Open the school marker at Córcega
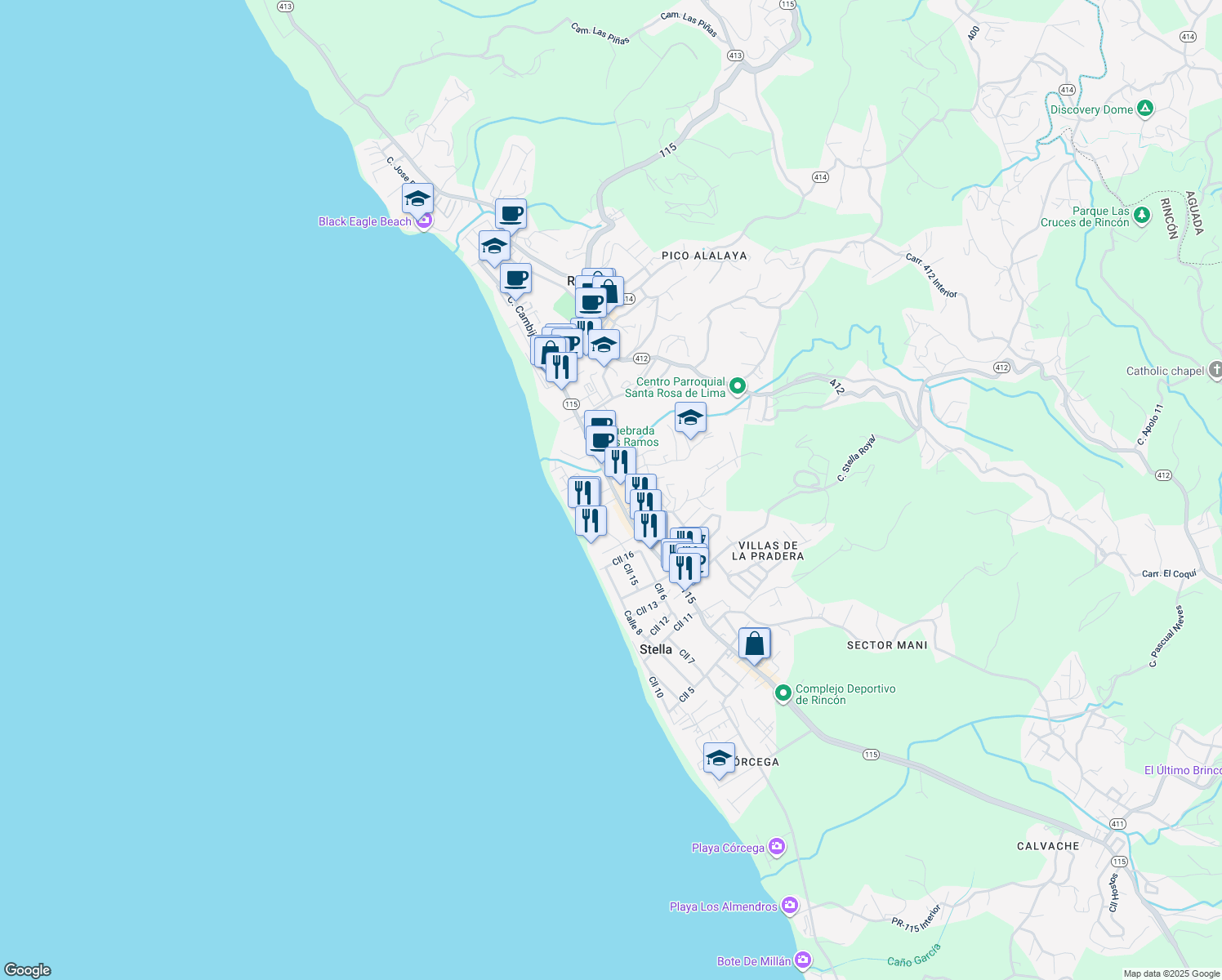The image size is (1222, 980). (x=719, y=758)
